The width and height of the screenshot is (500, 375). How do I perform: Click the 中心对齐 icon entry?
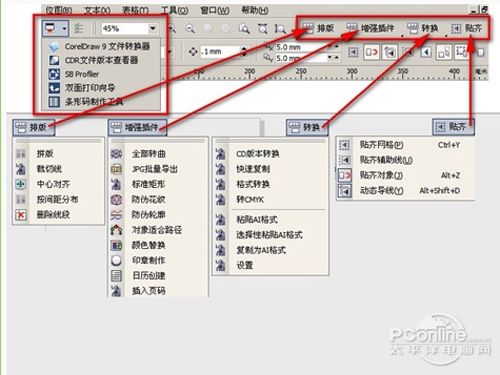pyautogui.click(x=21, y=184)
